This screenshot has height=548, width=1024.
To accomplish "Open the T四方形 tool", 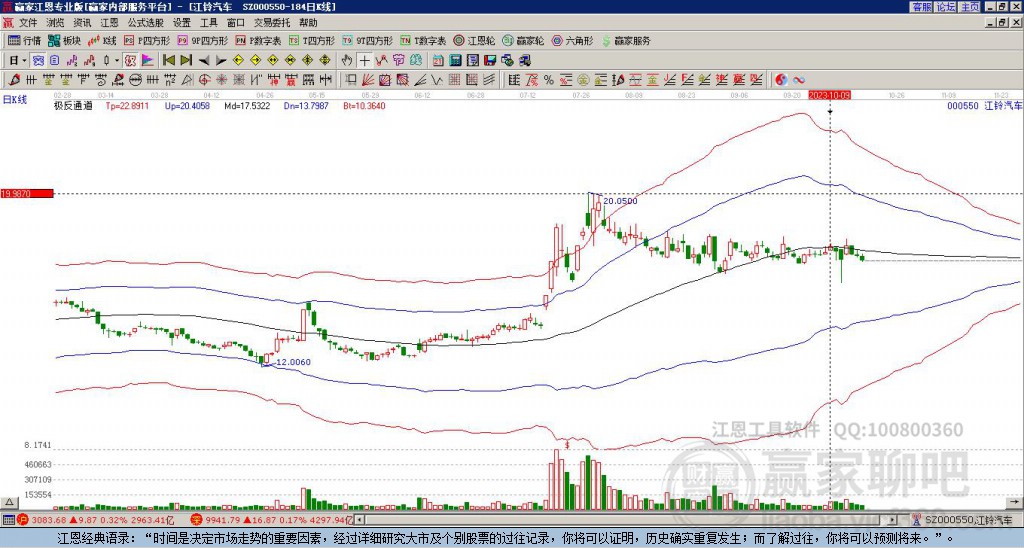I will (x=312, y=40).
